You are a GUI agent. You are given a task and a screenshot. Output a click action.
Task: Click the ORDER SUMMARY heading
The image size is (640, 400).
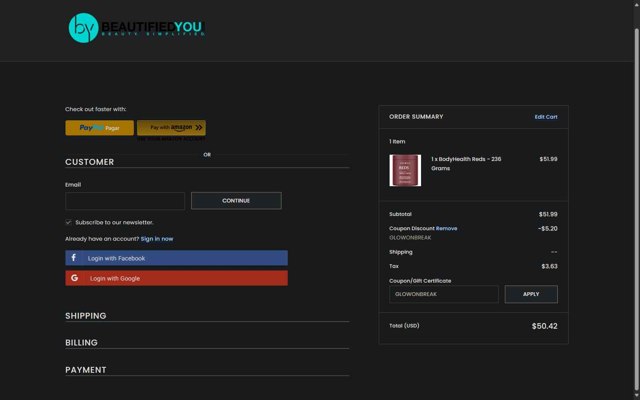(x=416, y=117)
